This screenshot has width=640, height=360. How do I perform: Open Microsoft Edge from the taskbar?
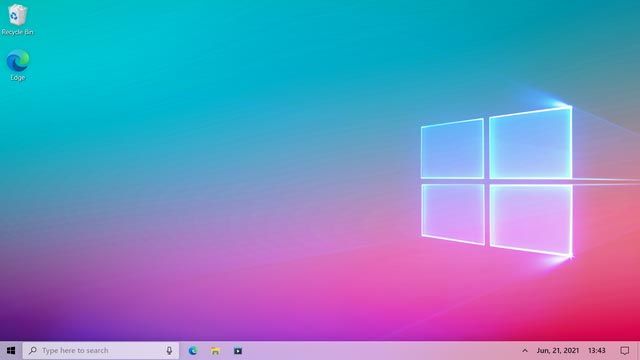click(x=193, y=350)
